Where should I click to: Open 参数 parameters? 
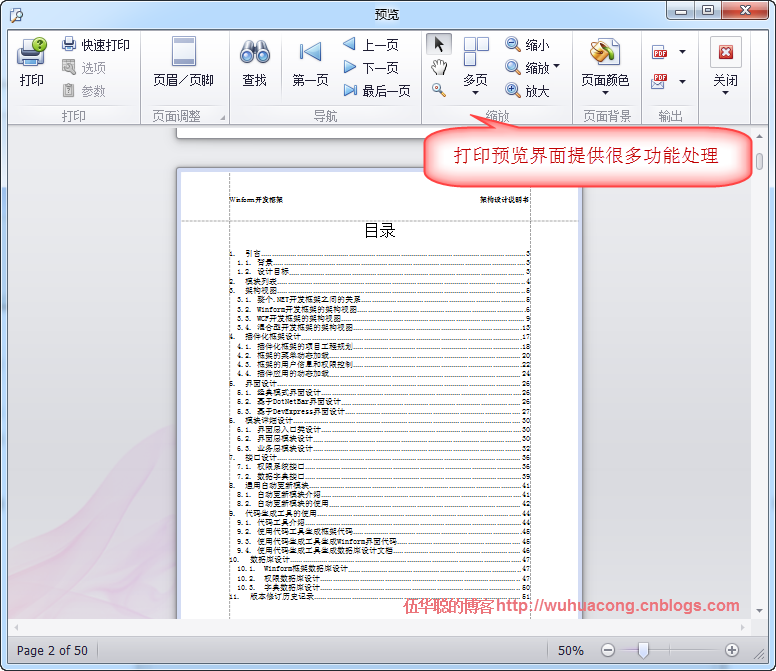(84, 91)
